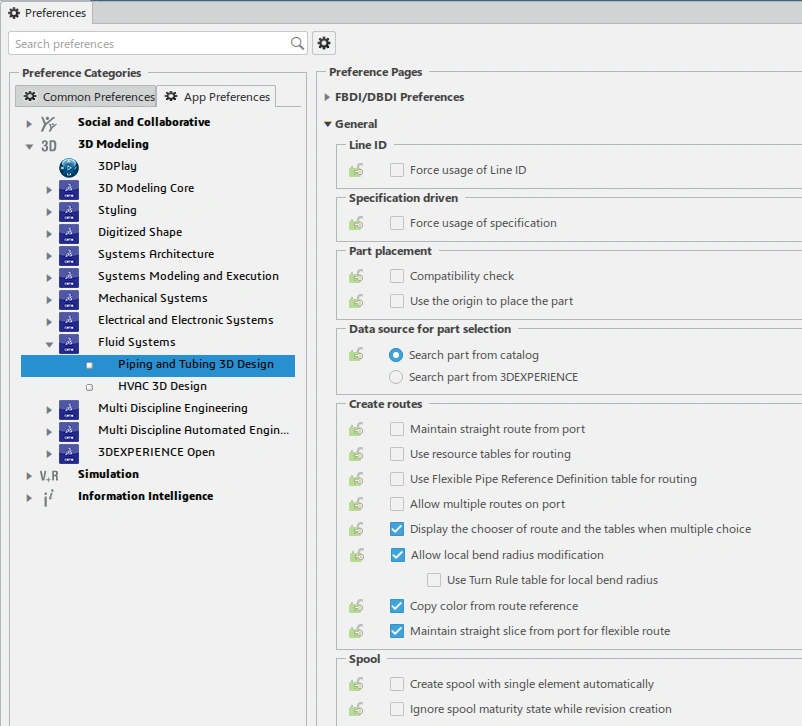Expand Simulation category tree node
802x726 pixels.
pos(30,475)
